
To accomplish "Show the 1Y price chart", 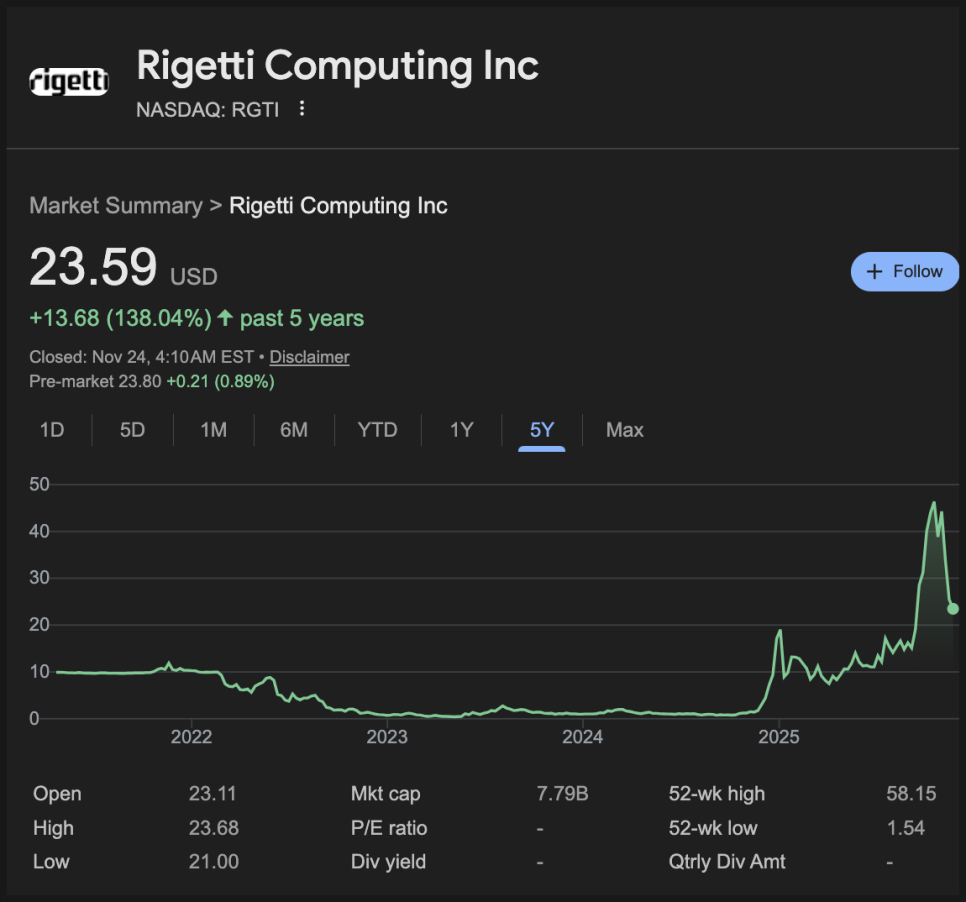I will 461,430.
